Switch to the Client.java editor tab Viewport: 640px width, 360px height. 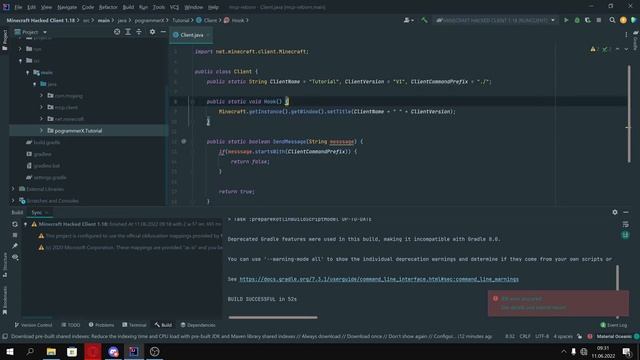click(x=191, y=35)
